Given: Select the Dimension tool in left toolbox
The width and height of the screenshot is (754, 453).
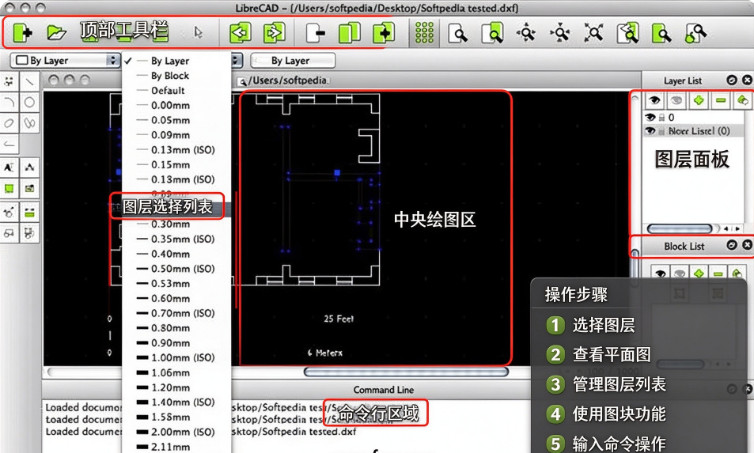Looking at the screenshot, I should (x=29, y=167).
